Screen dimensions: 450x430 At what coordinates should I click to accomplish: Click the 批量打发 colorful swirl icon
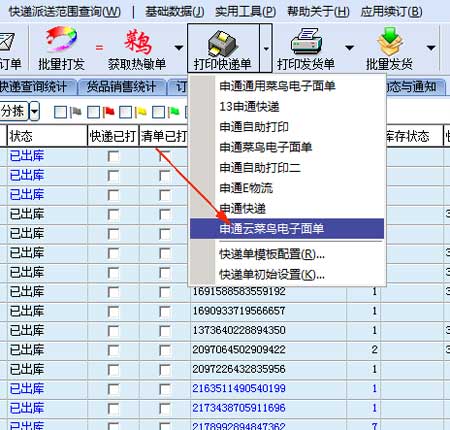[62, 39]
